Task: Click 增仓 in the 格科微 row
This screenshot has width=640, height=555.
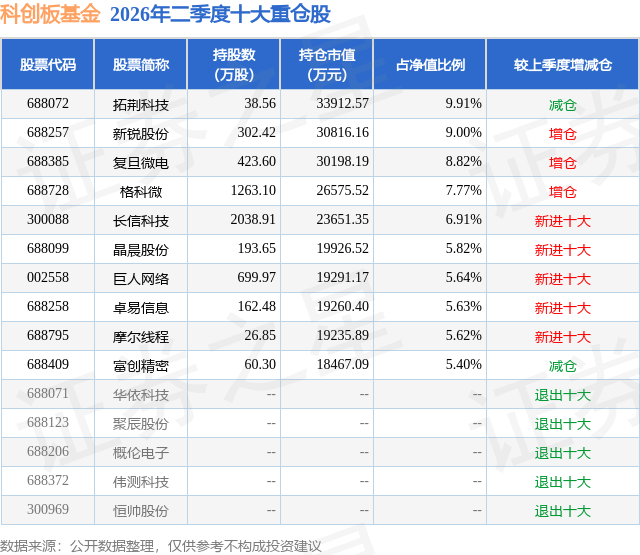Action: coord(562,192)
